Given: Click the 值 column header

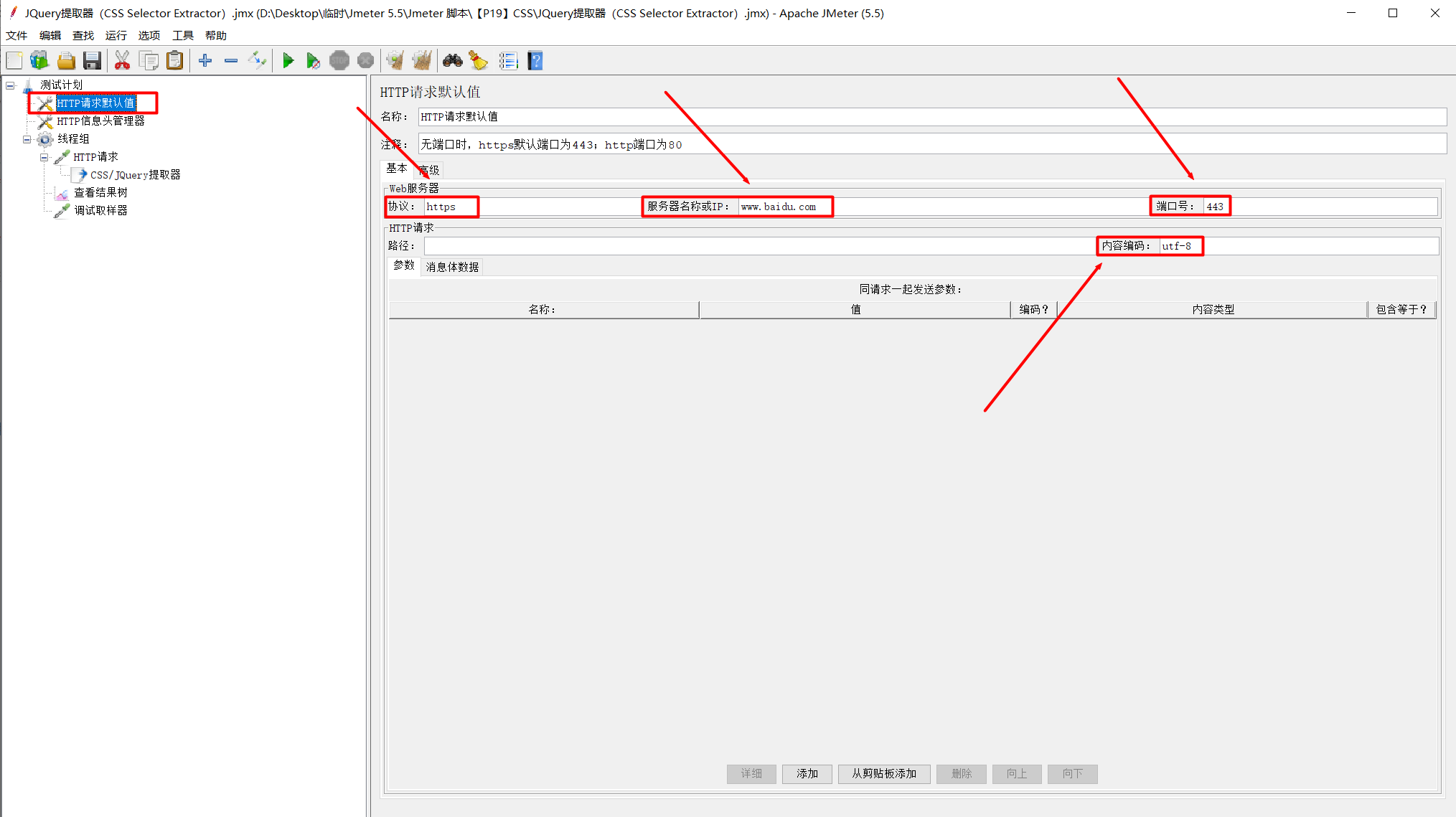Looking at the screenshot, I should tap(855, 310).
